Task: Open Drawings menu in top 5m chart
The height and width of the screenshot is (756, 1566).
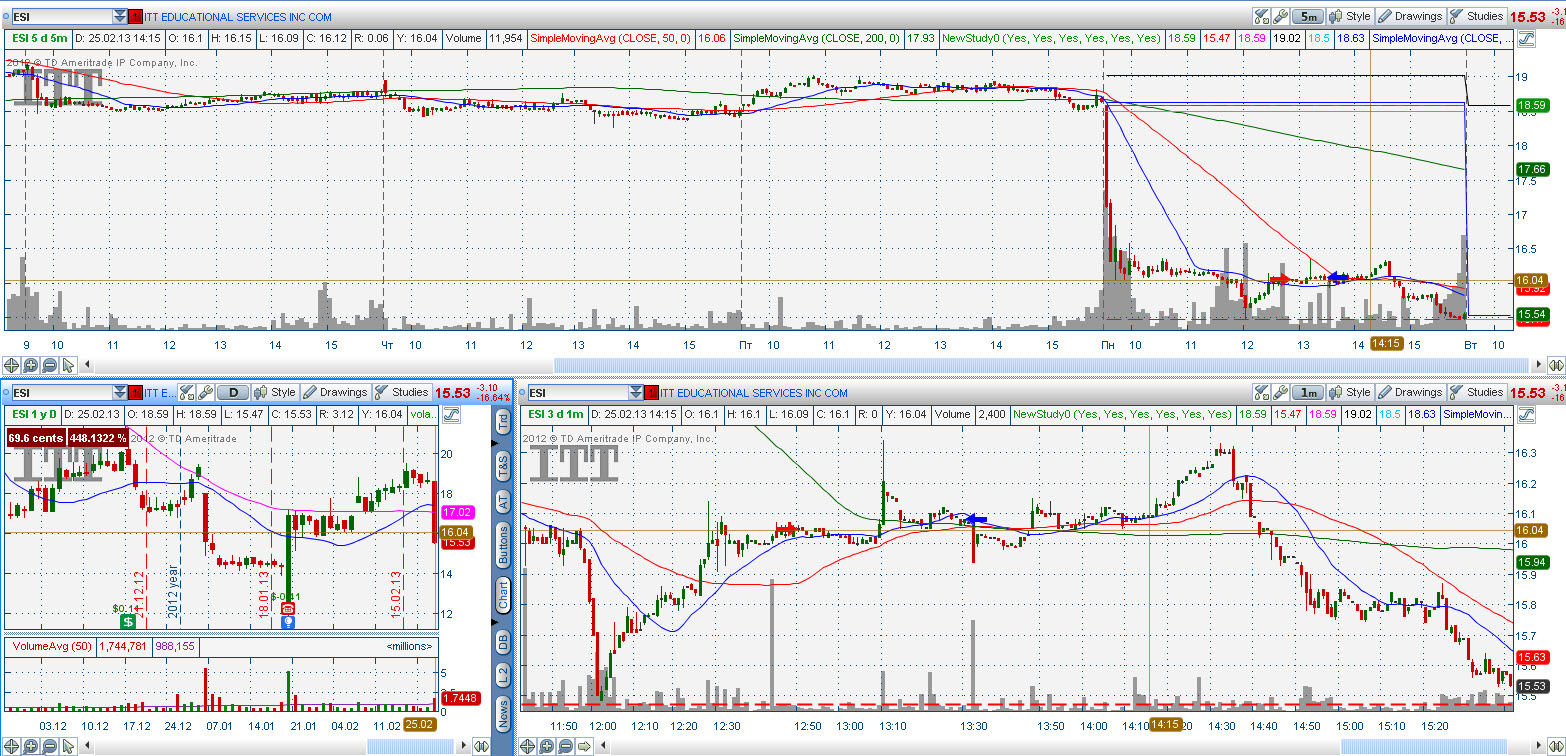Action: 1410,16
